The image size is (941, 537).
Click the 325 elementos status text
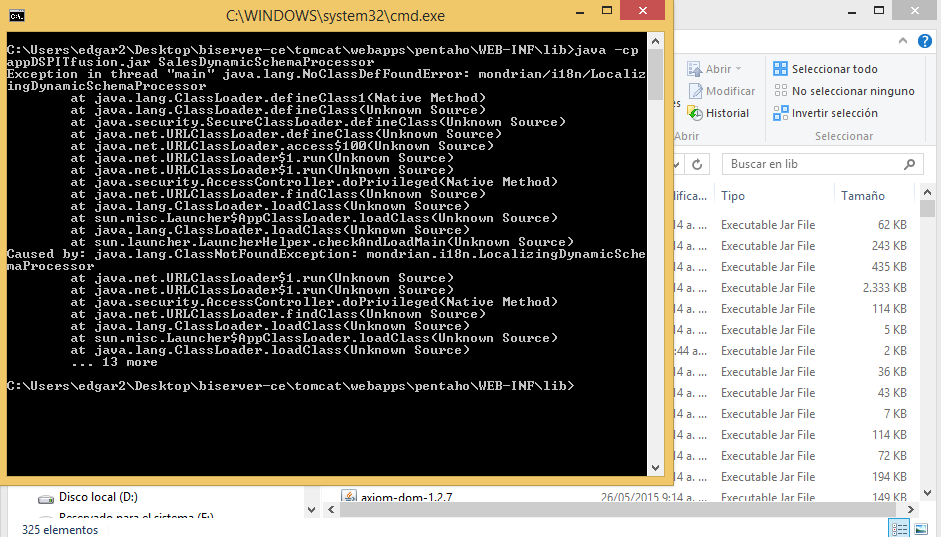coord(60,530)
